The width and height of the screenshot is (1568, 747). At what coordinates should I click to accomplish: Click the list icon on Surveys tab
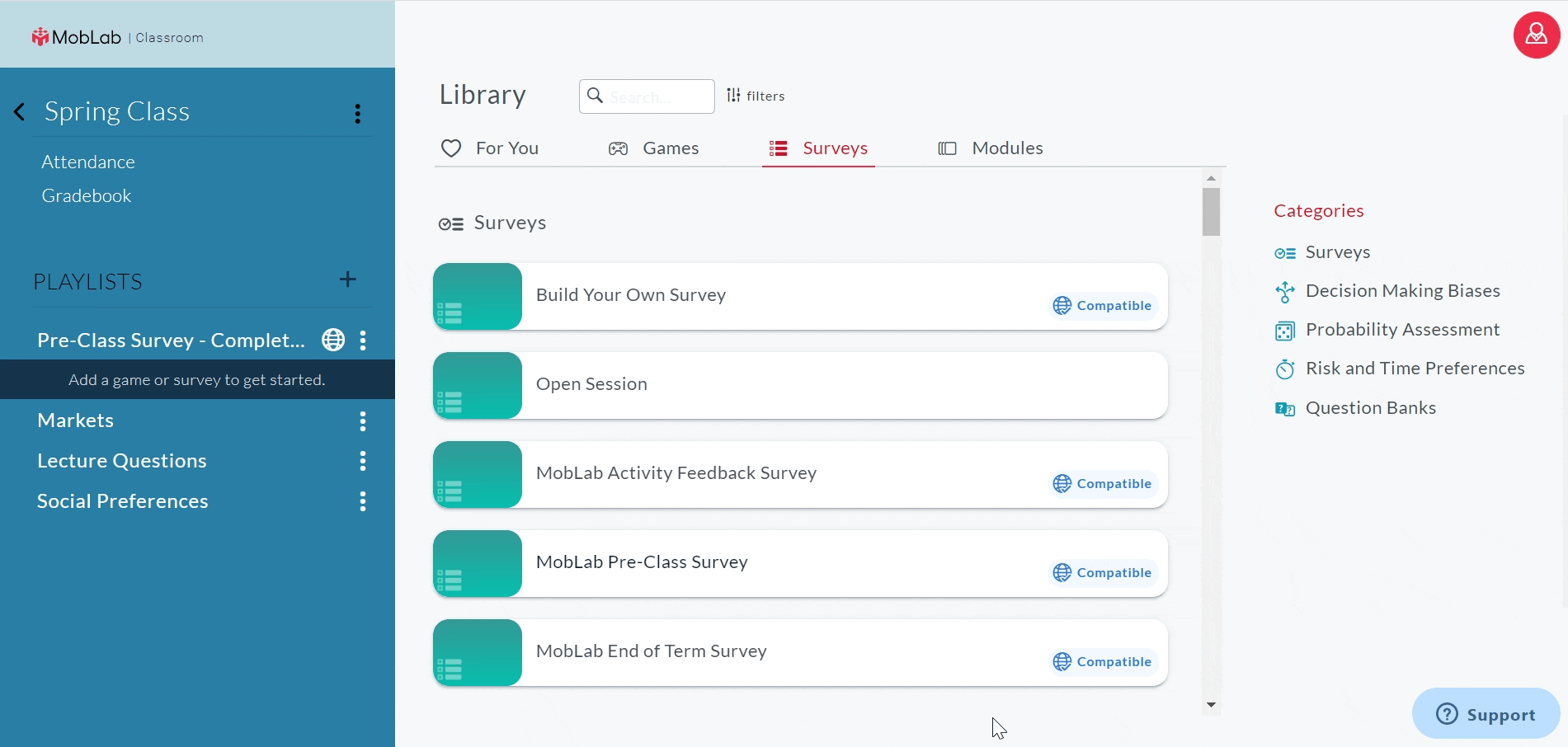(778, 148)
